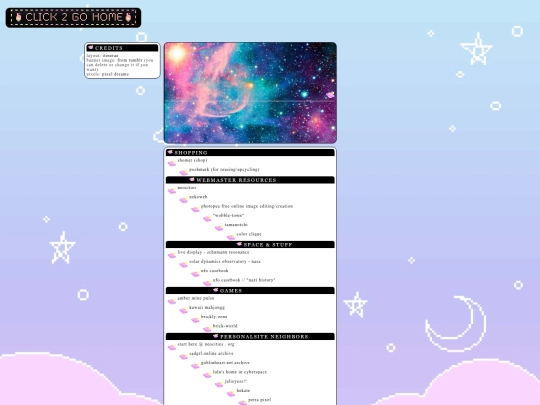Click the icon beside GAMES header
Screen dimensions: 540x405
pyautogui.click(x=216, y=290)
